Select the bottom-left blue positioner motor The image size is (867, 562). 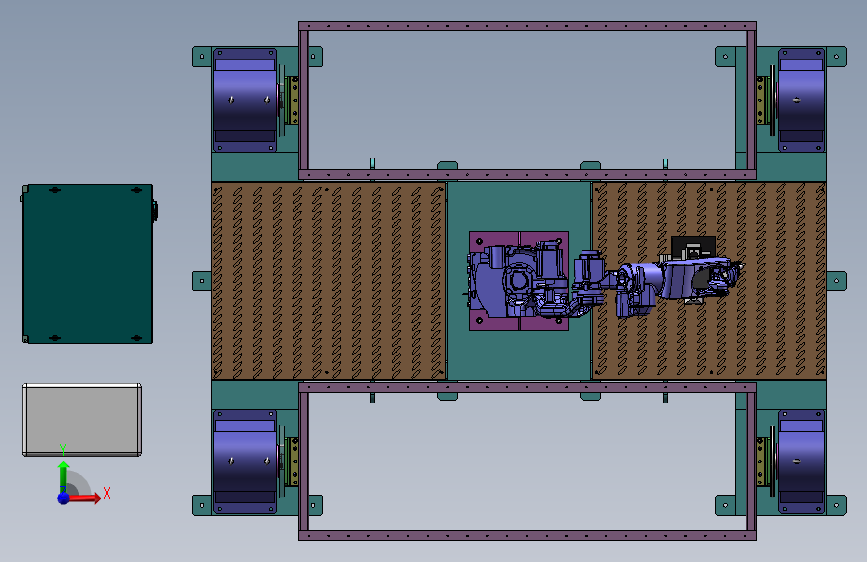tap(245, 461)
